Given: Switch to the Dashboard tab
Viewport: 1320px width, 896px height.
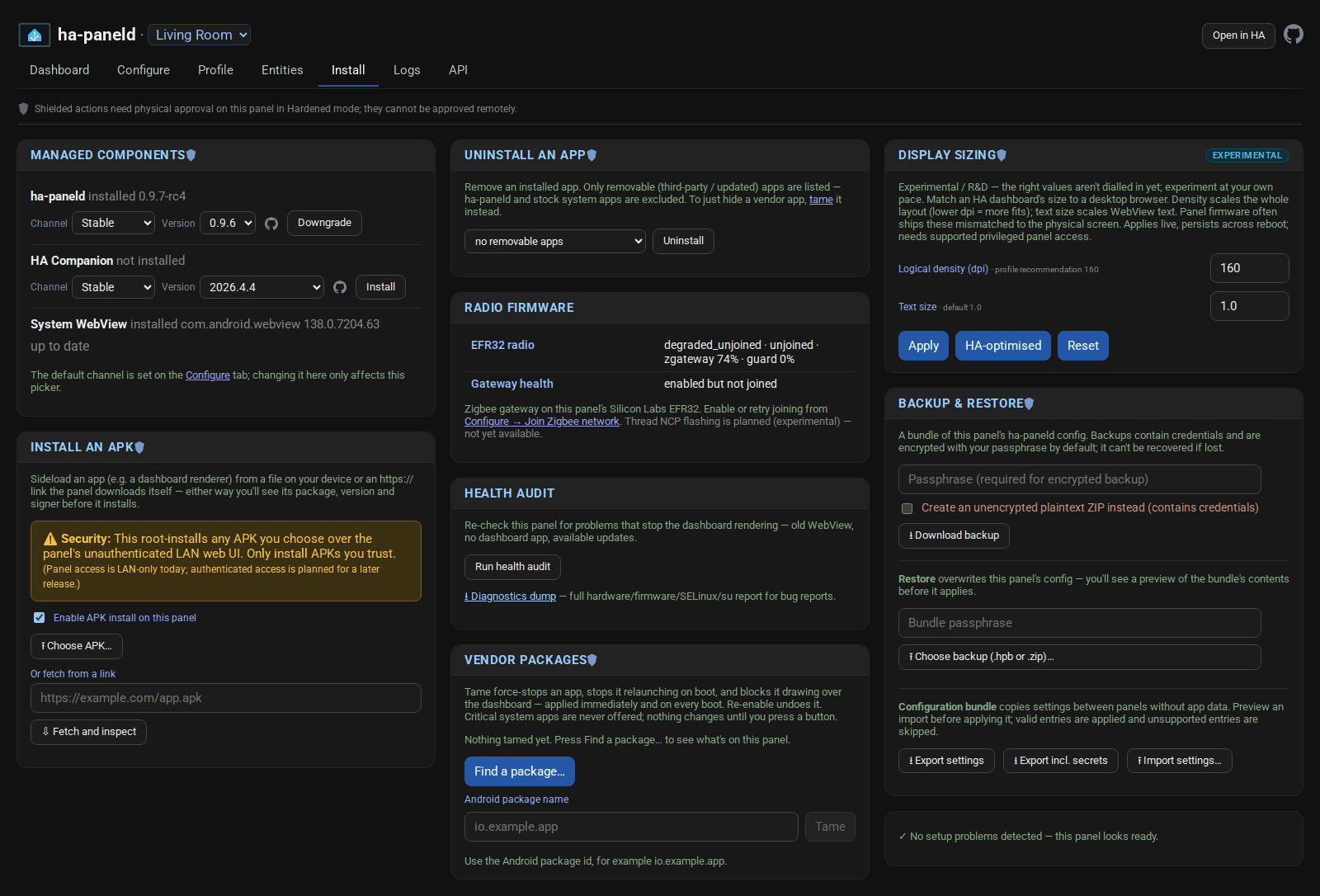Looking at the screenshot, I should (59, 70).
